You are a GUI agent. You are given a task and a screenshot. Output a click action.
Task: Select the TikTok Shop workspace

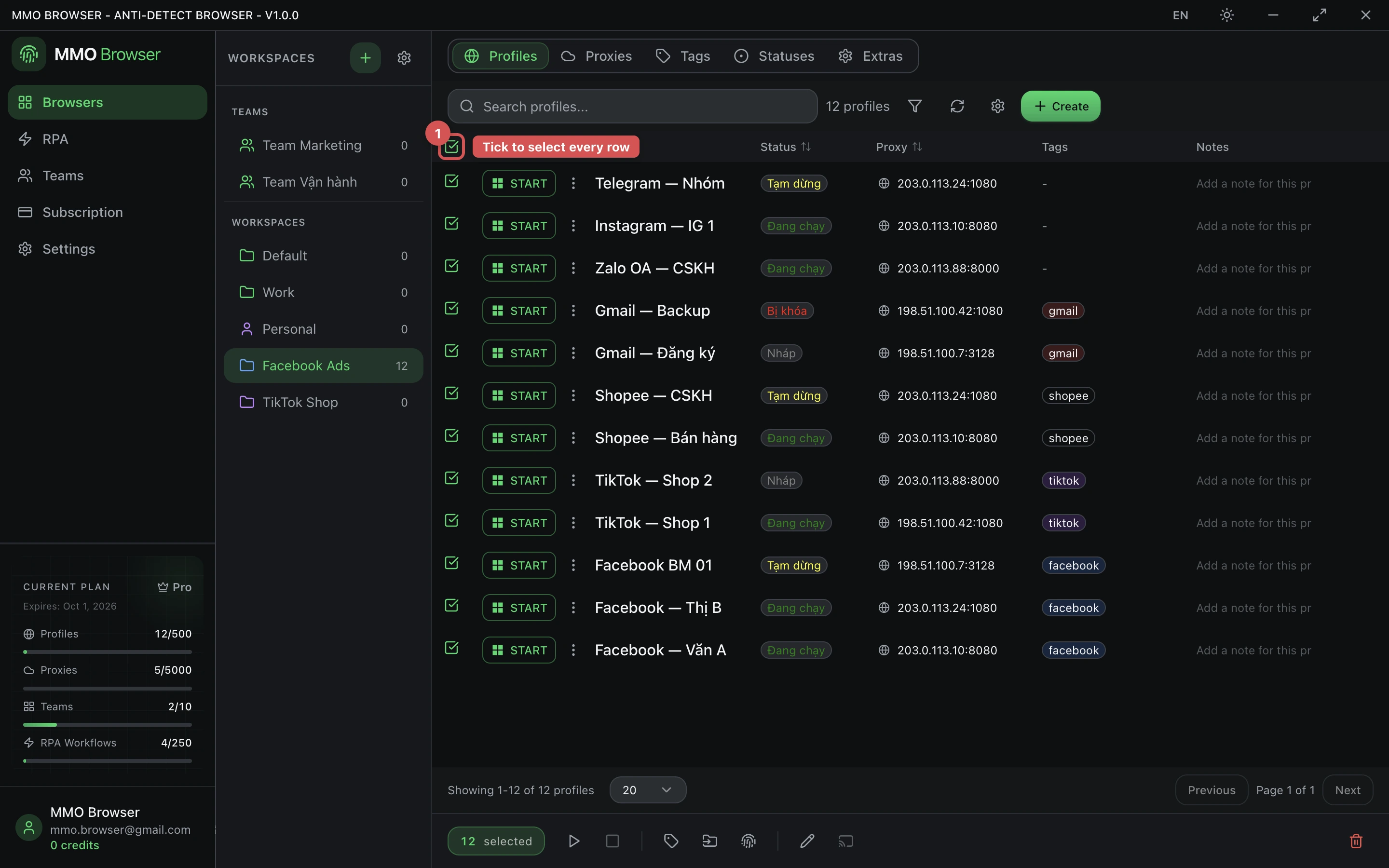point(323,403)
